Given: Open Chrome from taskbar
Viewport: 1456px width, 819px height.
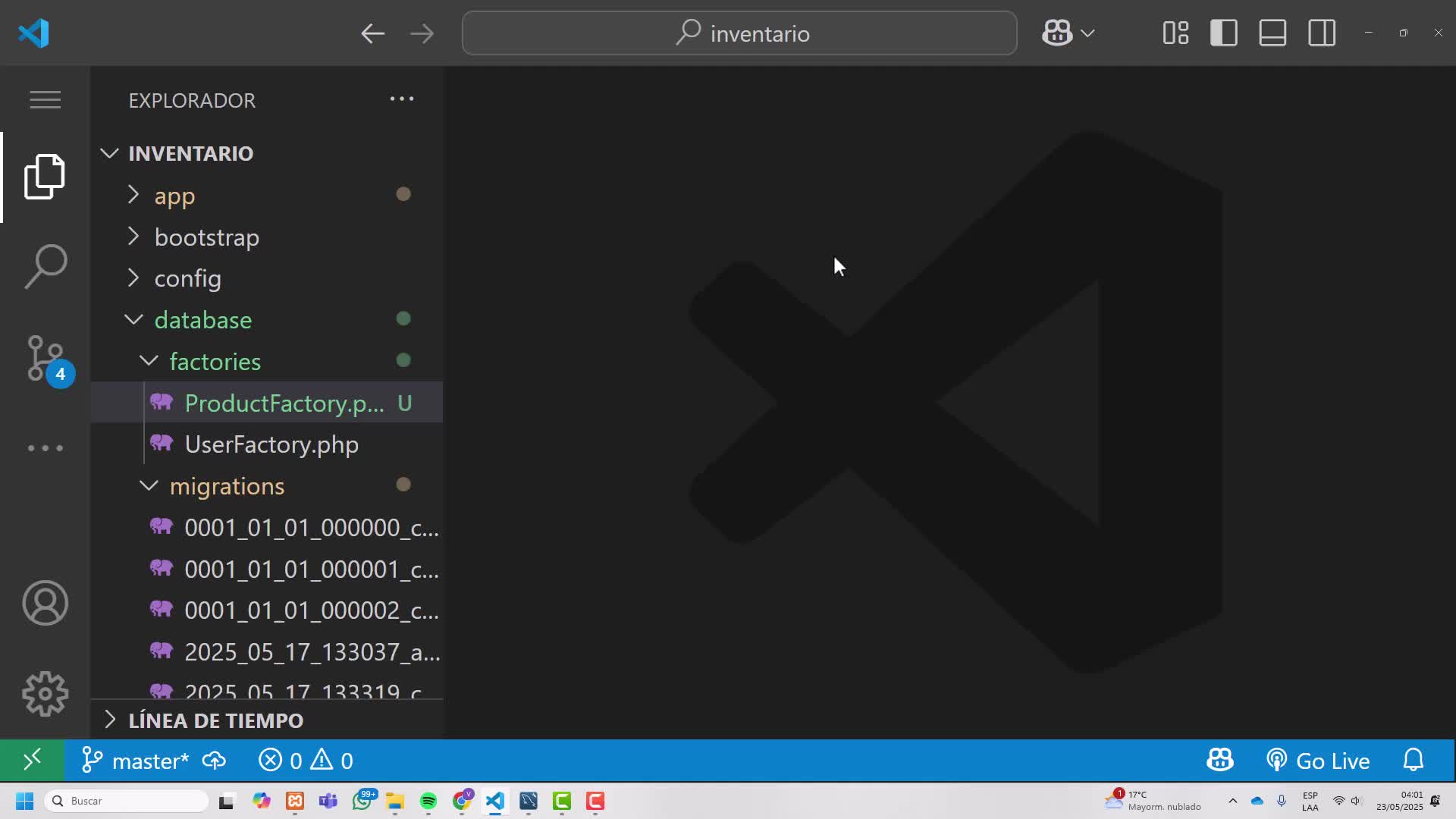Looking at the screenshot, I should 463,800.
